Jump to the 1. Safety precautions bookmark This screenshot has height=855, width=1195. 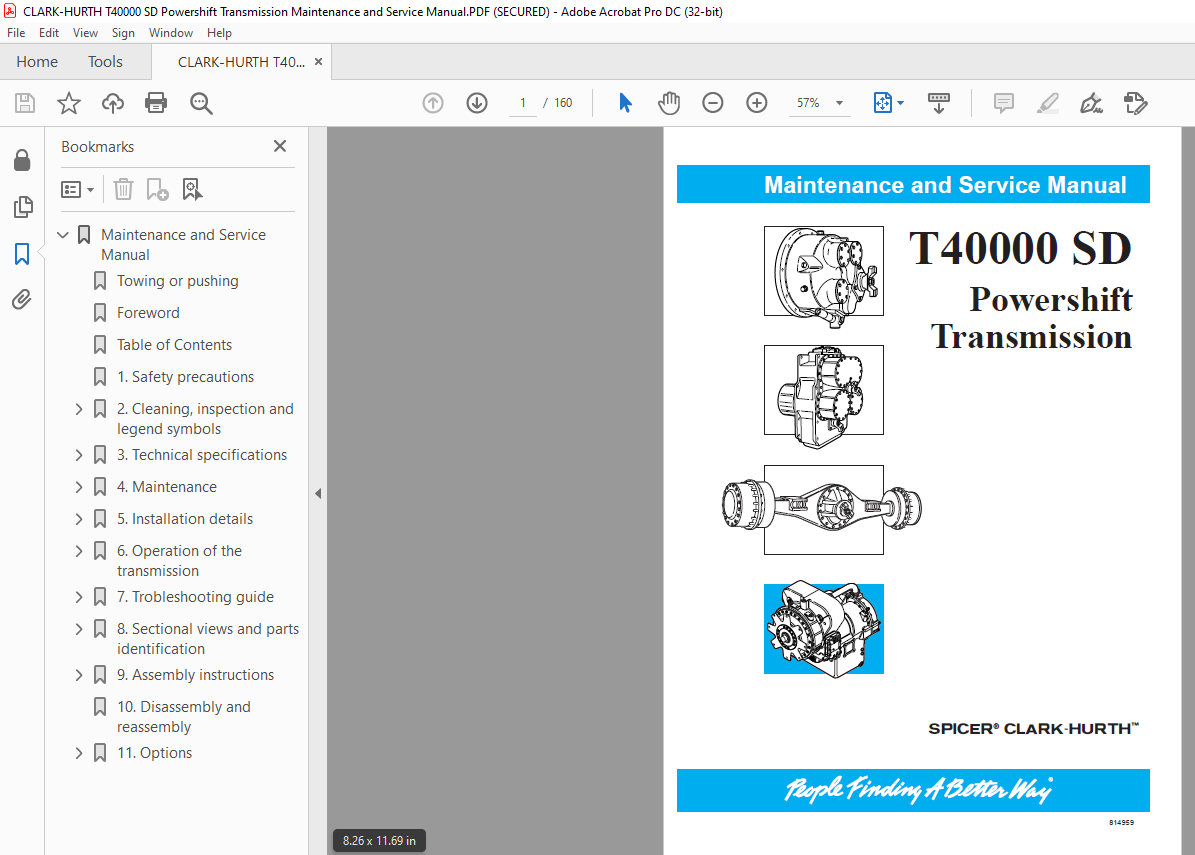pos(185,377)
